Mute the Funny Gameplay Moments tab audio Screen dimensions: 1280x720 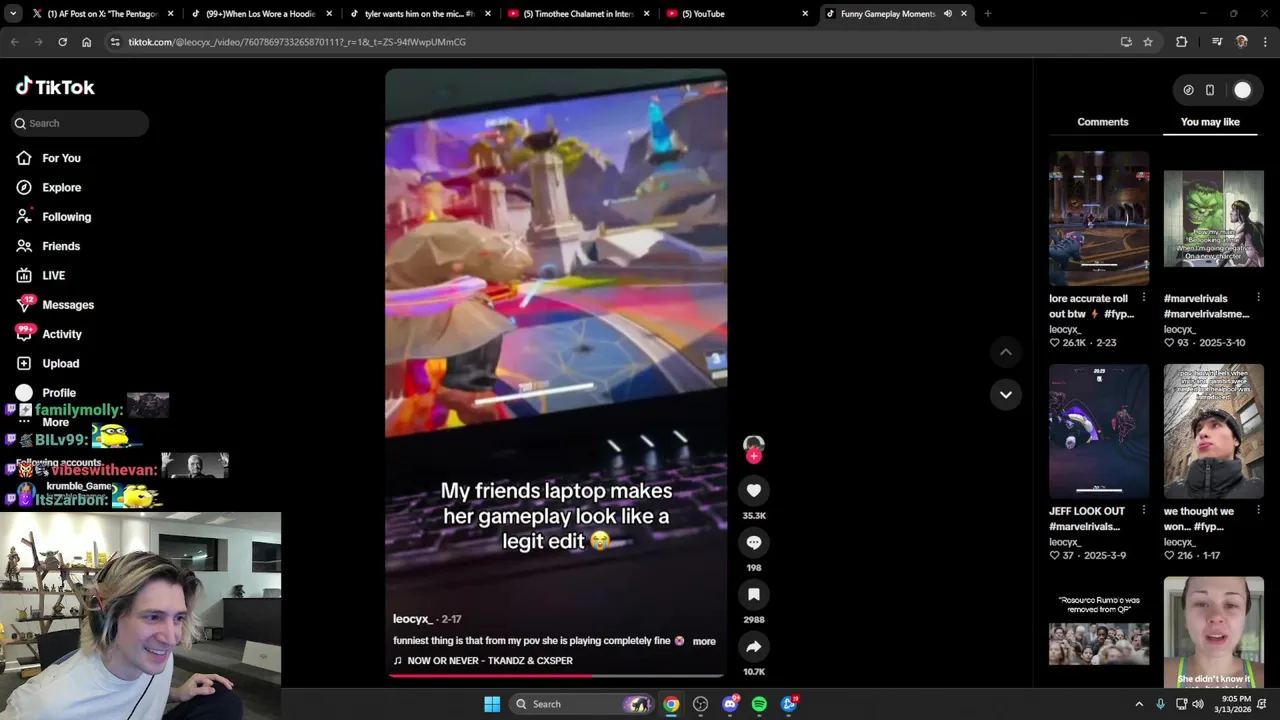(x=947, y=14)
